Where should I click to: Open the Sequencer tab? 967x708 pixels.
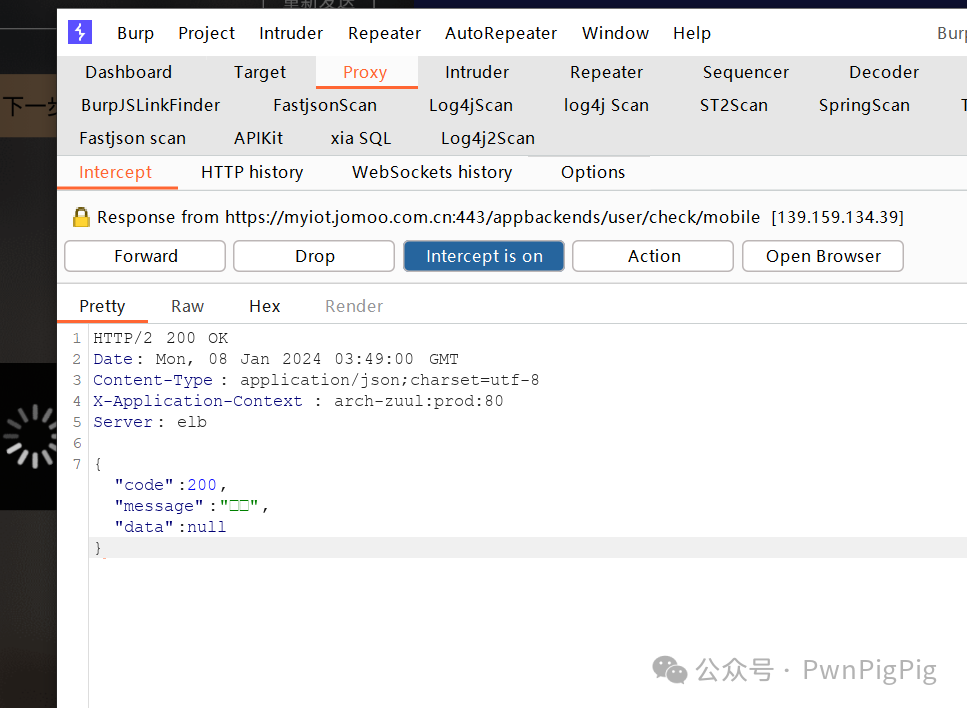[746, 72]
